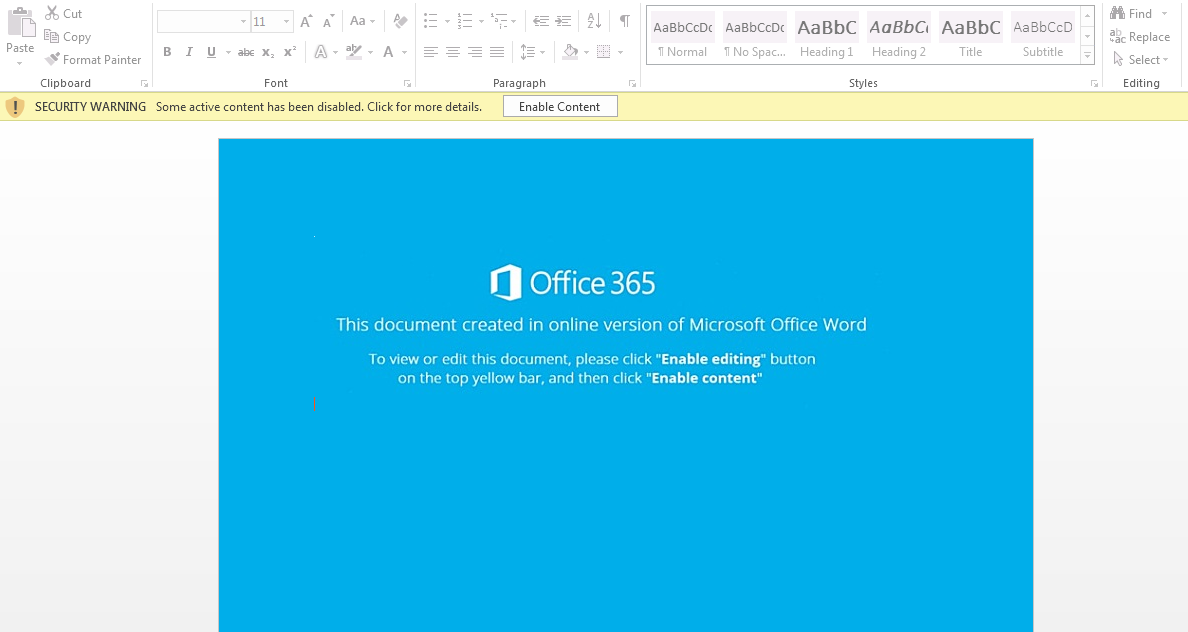Open the Select menu
Image resolution: width=1188 pixels, height=632 pixels.
pyautogui.click(x=1140, y=59)
